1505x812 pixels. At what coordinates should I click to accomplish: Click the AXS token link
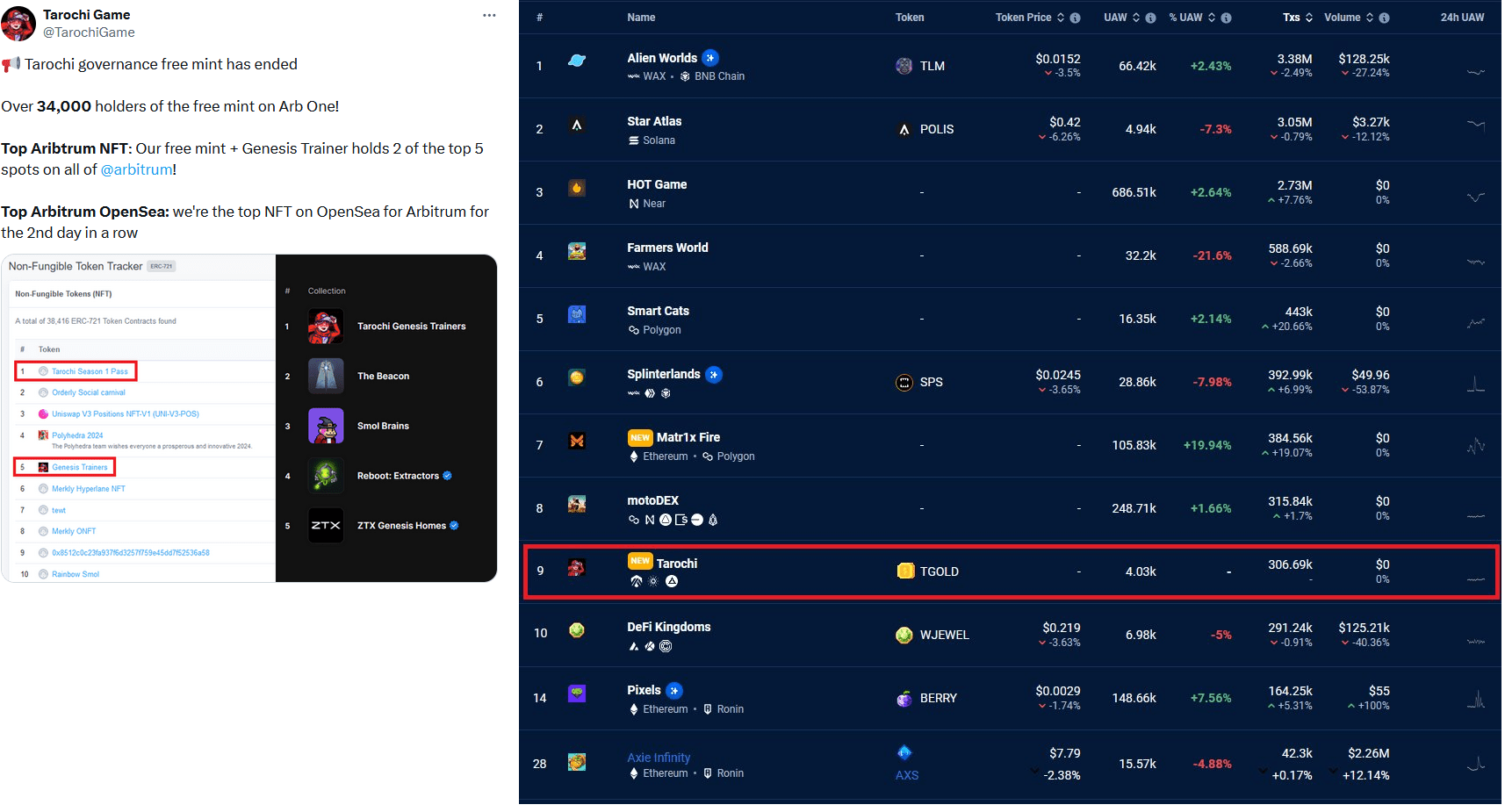[x=907, y=775]
